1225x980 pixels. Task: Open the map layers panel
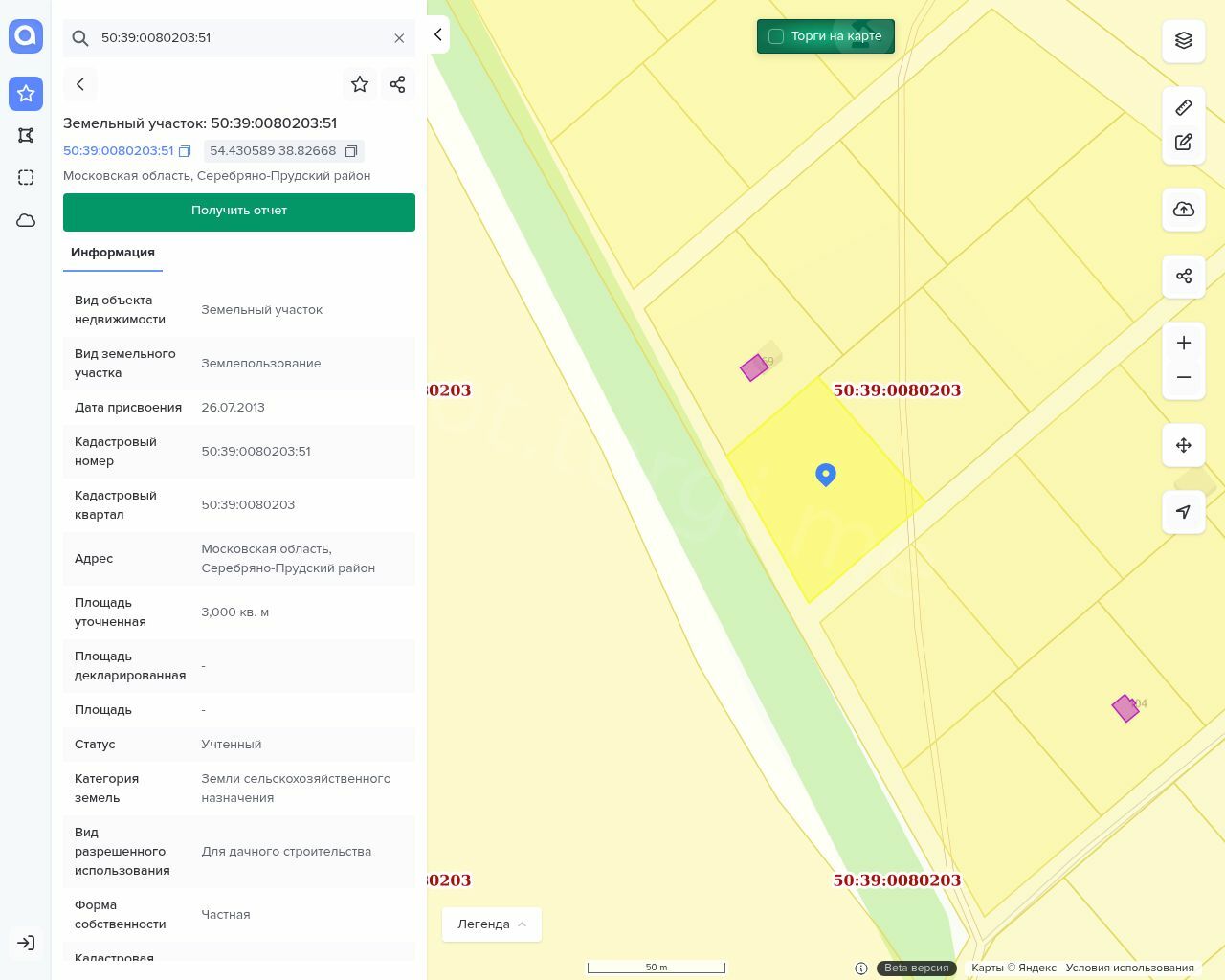pos(1184,41)
